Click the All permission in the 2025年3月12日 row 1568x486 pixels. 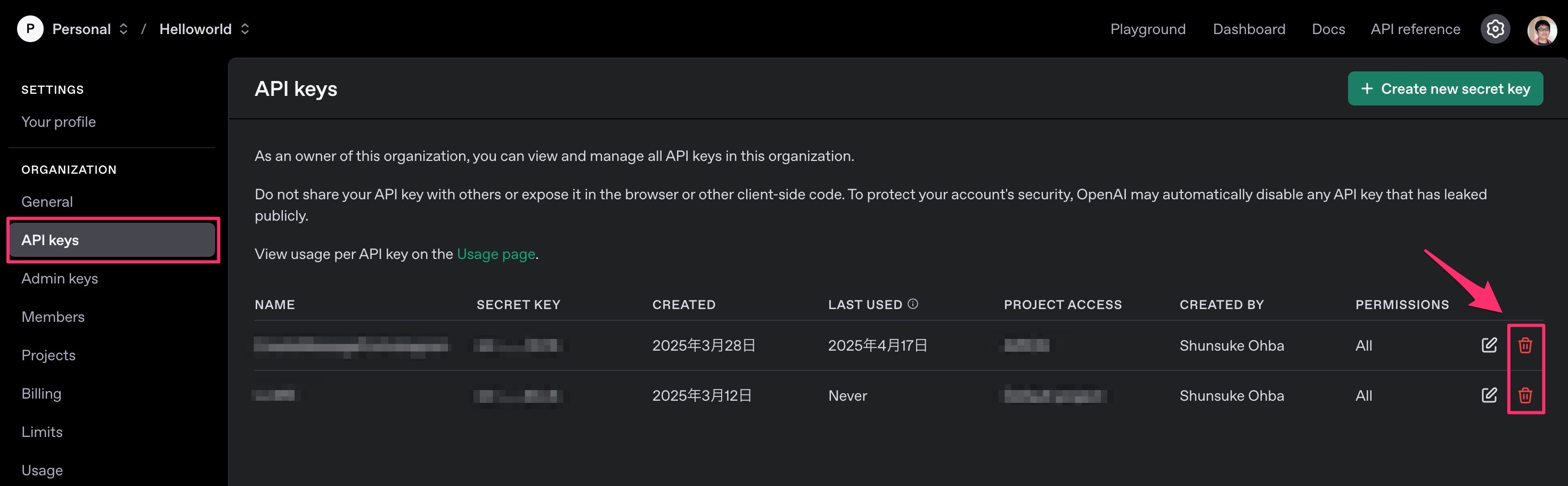pyautogui.click(x=1363, y=395)
